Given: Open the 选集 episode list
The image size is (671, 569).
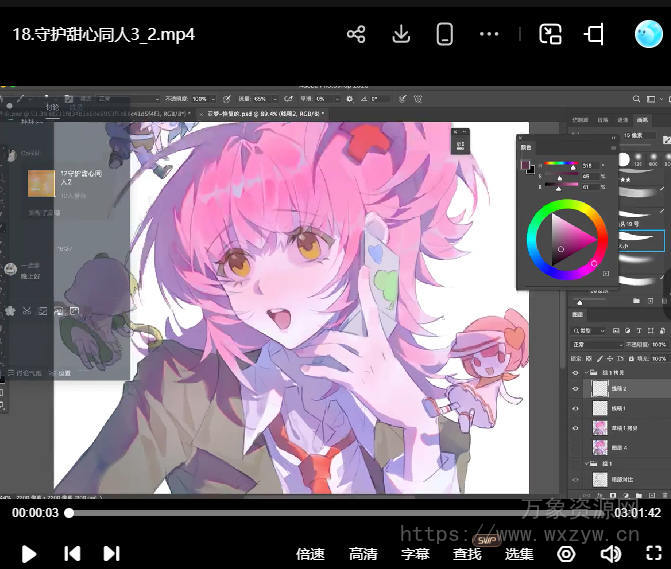Looking at the screenshot, I should tap(519, 554).
